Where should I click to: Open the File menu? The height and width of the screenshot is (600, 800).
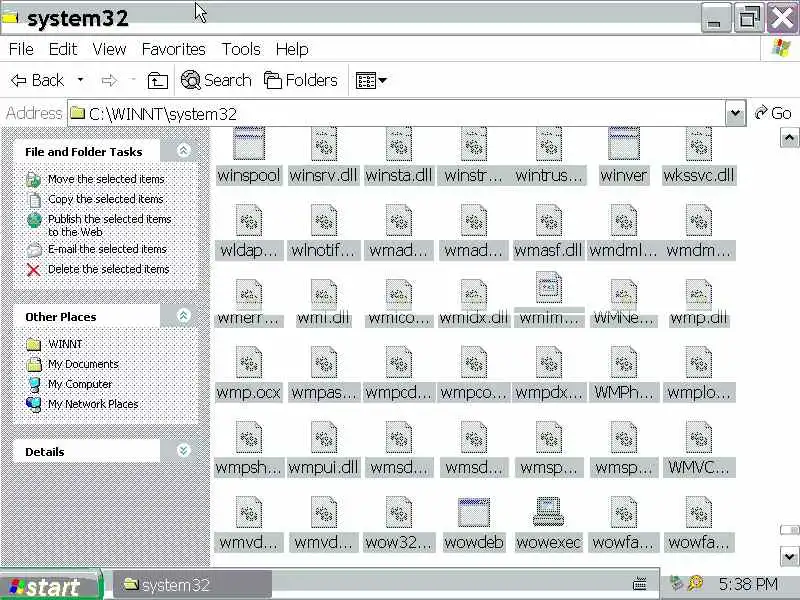click(x=21, y=49)
